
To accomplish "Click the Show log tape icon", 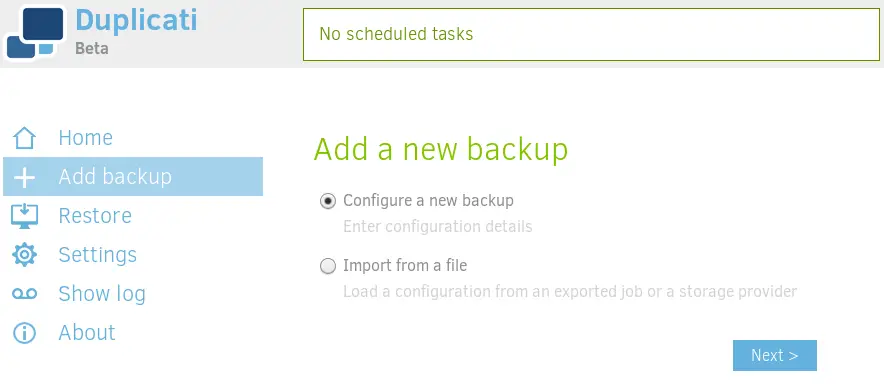I will (24, 294).
